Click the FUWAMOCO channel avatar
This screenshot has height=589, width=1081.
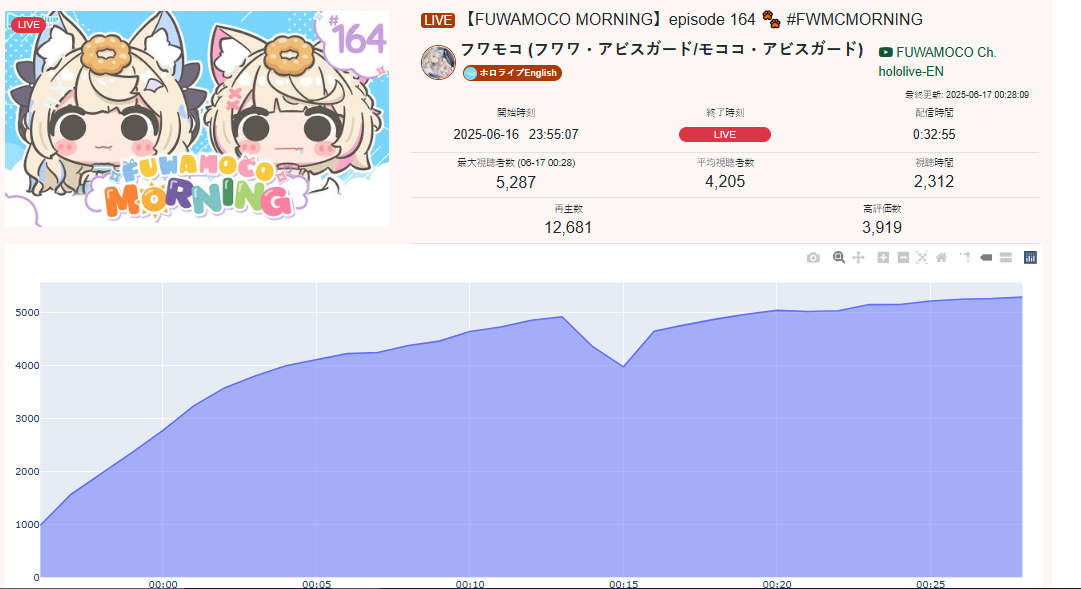tap(438, 63)
